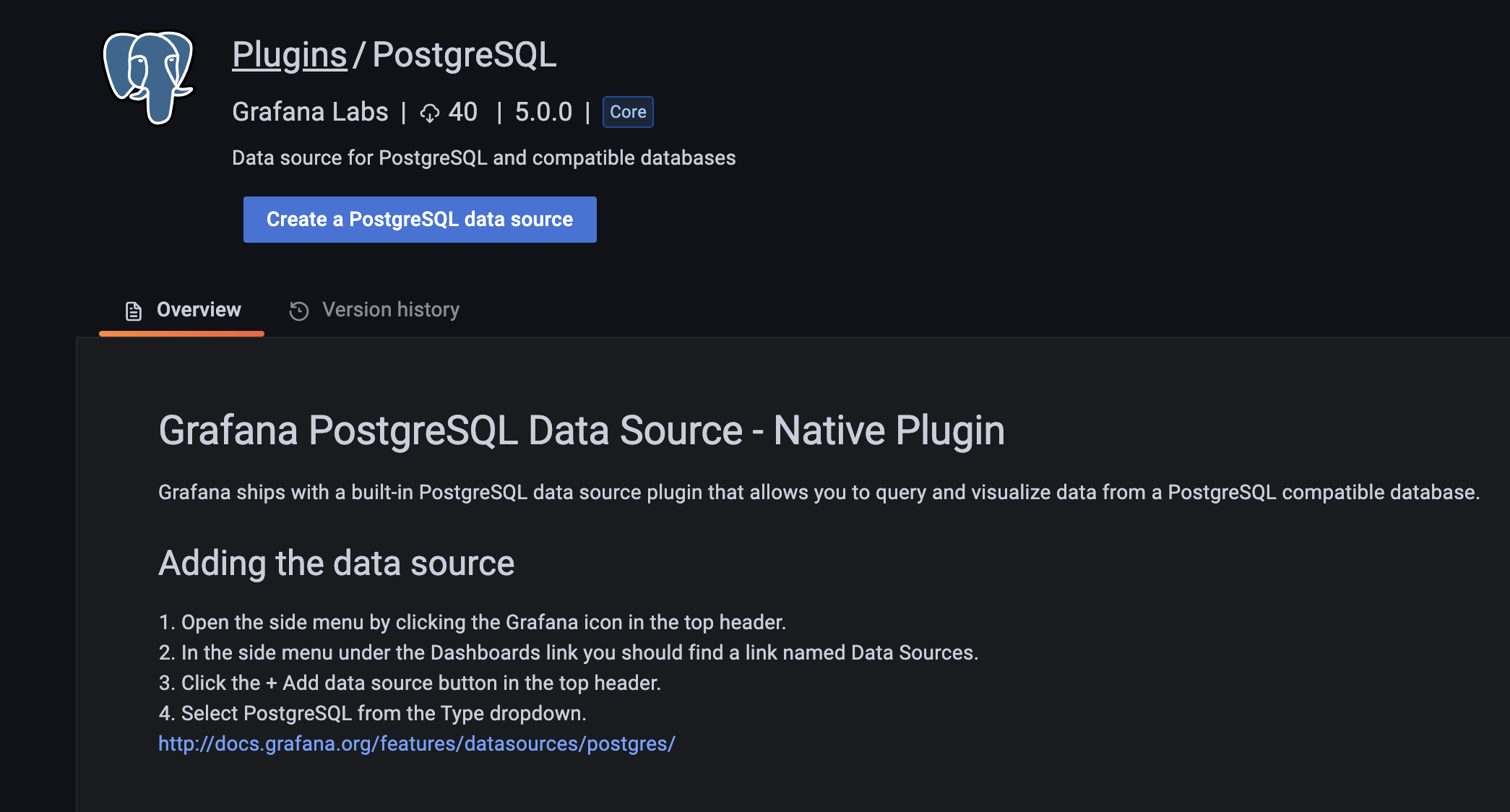Open the docs.grafana.org postgres link
Viewport: 1510px width, 812px height.
tap(416, 743)
